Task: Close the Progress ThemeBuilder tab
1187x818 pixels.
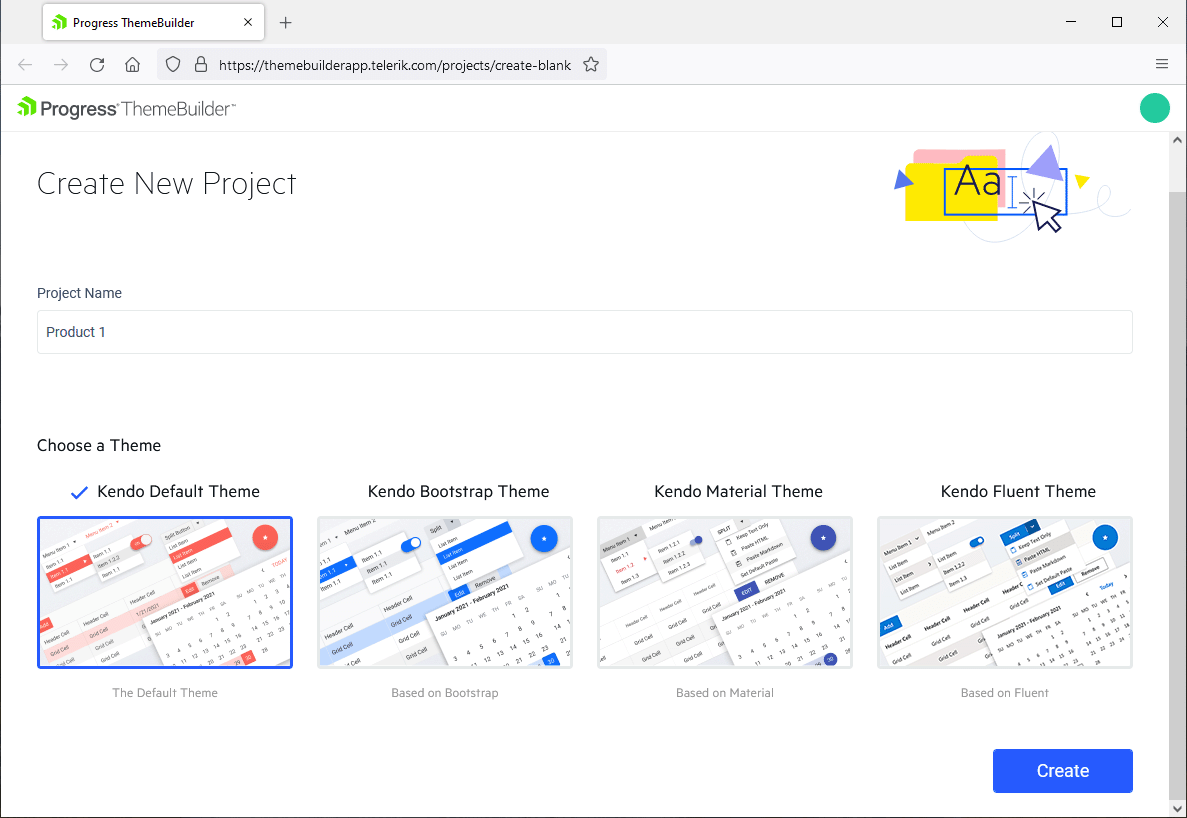Action: click(248, 21)
